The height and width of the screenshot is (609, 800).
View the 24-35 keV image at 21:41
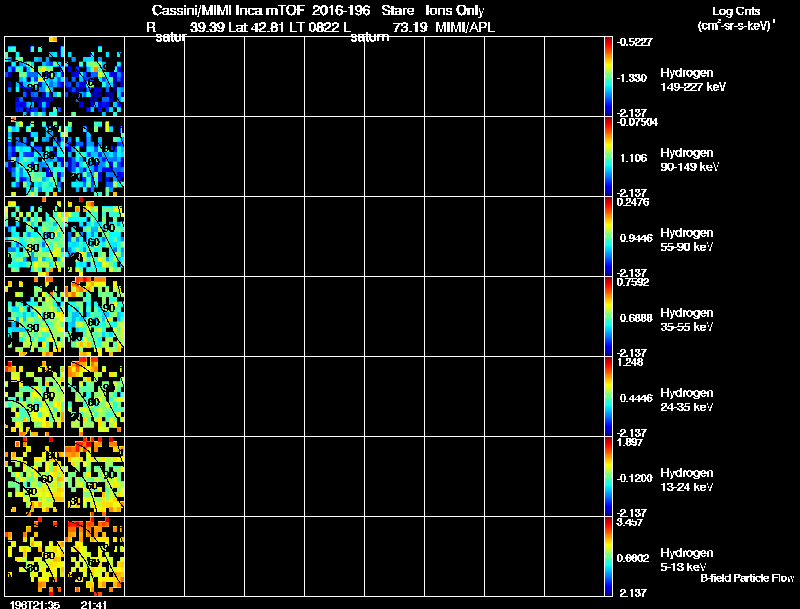(x=94, y=397)
